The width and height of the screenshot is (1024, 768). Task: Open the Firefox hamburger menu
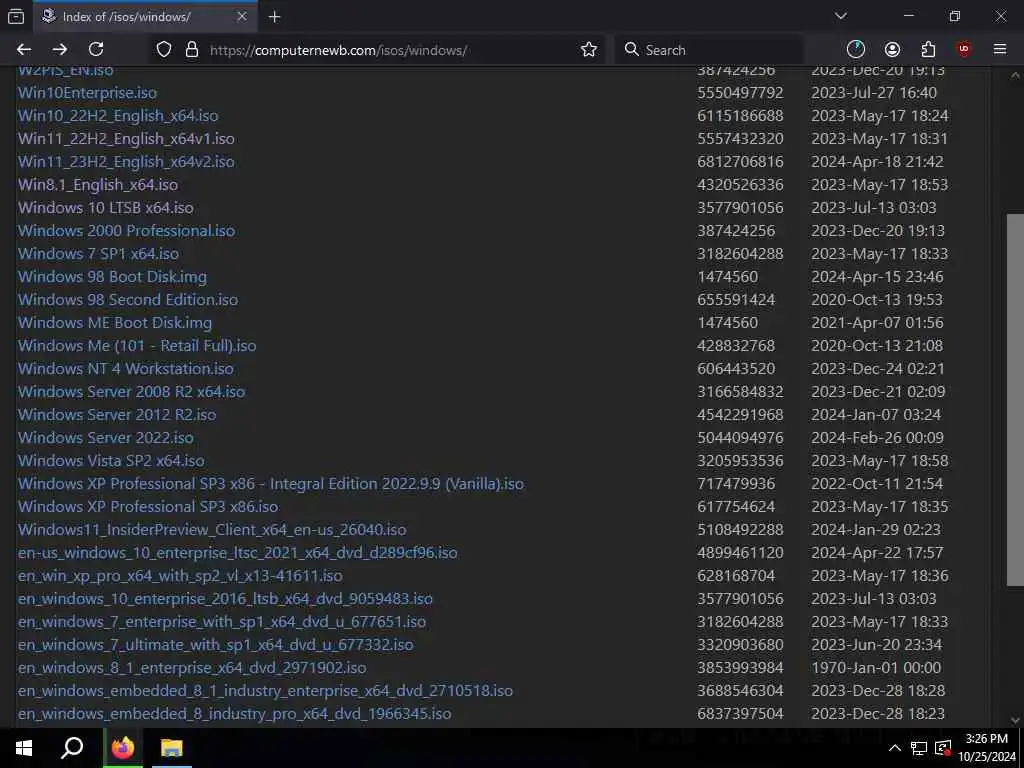(x=1000, y=50)
